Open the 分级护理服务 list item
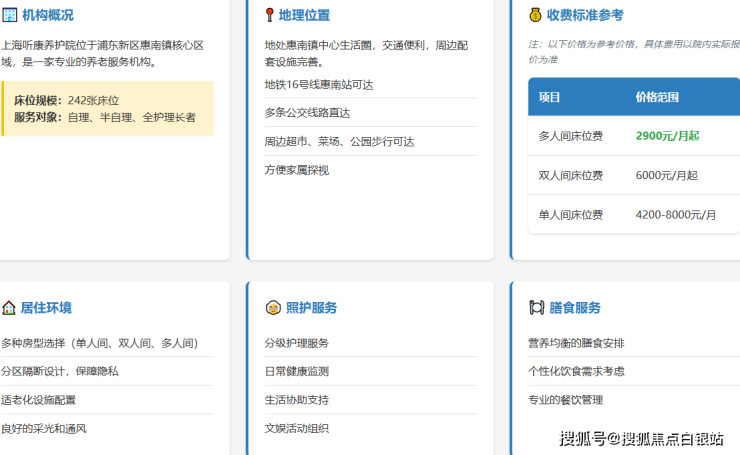The image size is (740, 455). 296,343
